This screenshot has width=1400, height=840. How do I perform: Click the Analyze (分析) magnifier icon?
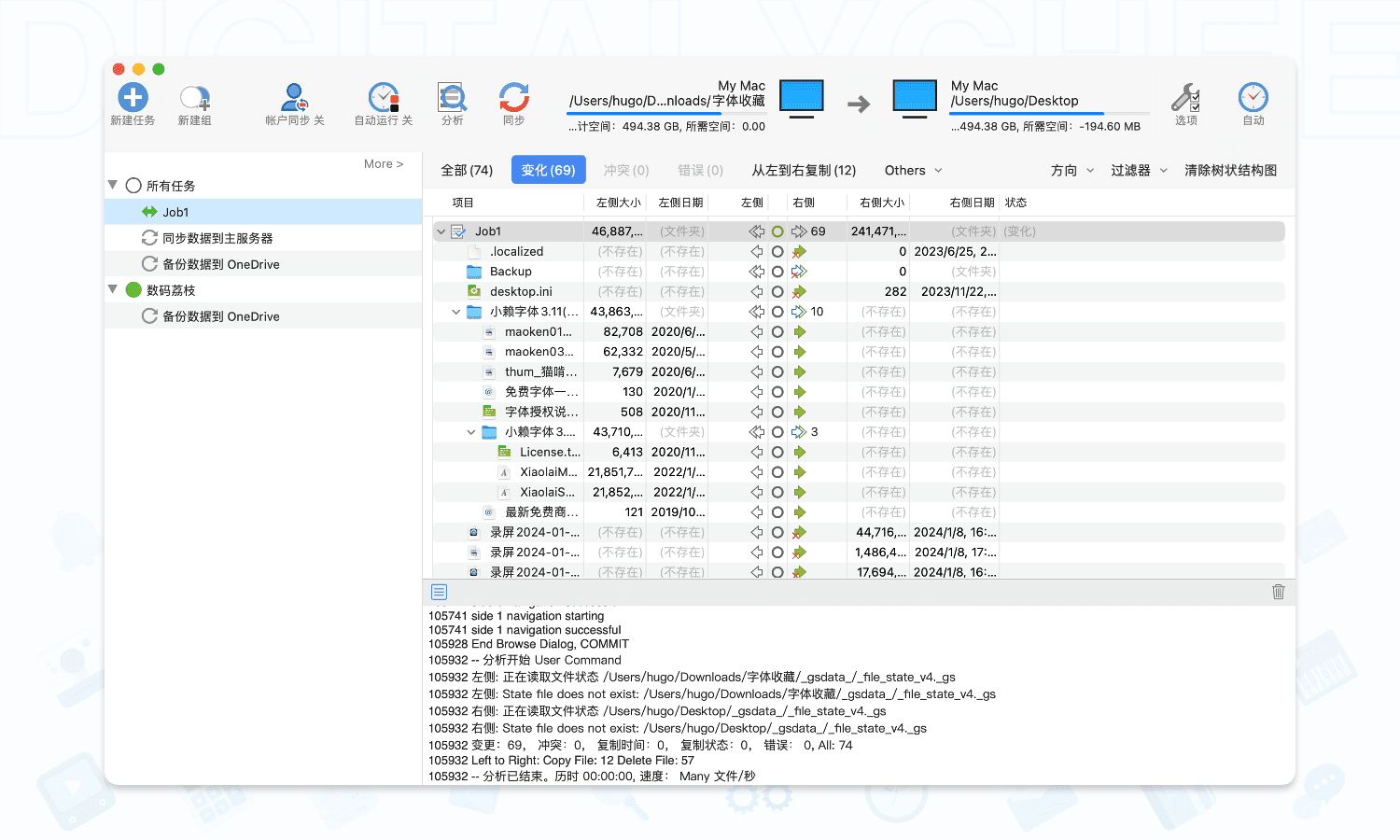point(452,97)
